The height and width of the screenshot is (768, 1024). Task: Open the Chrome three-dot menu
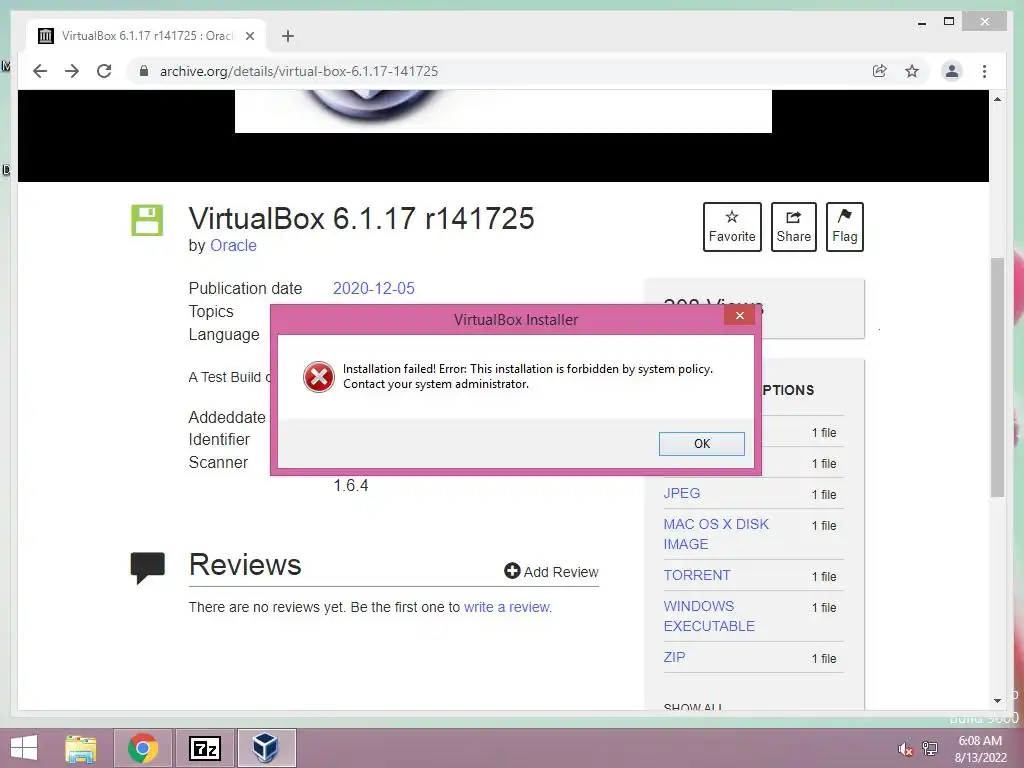click(x=984, y=71)
